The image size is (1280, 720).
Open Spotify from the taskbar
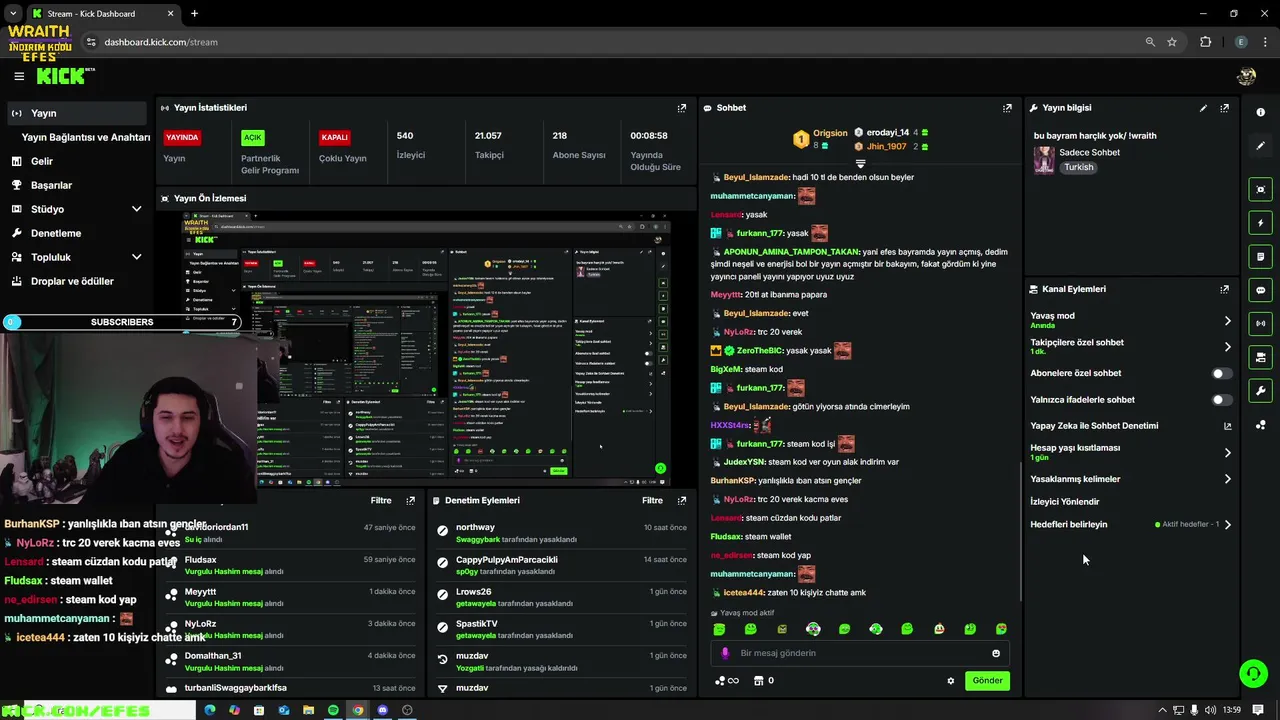(x=333, y=710)
